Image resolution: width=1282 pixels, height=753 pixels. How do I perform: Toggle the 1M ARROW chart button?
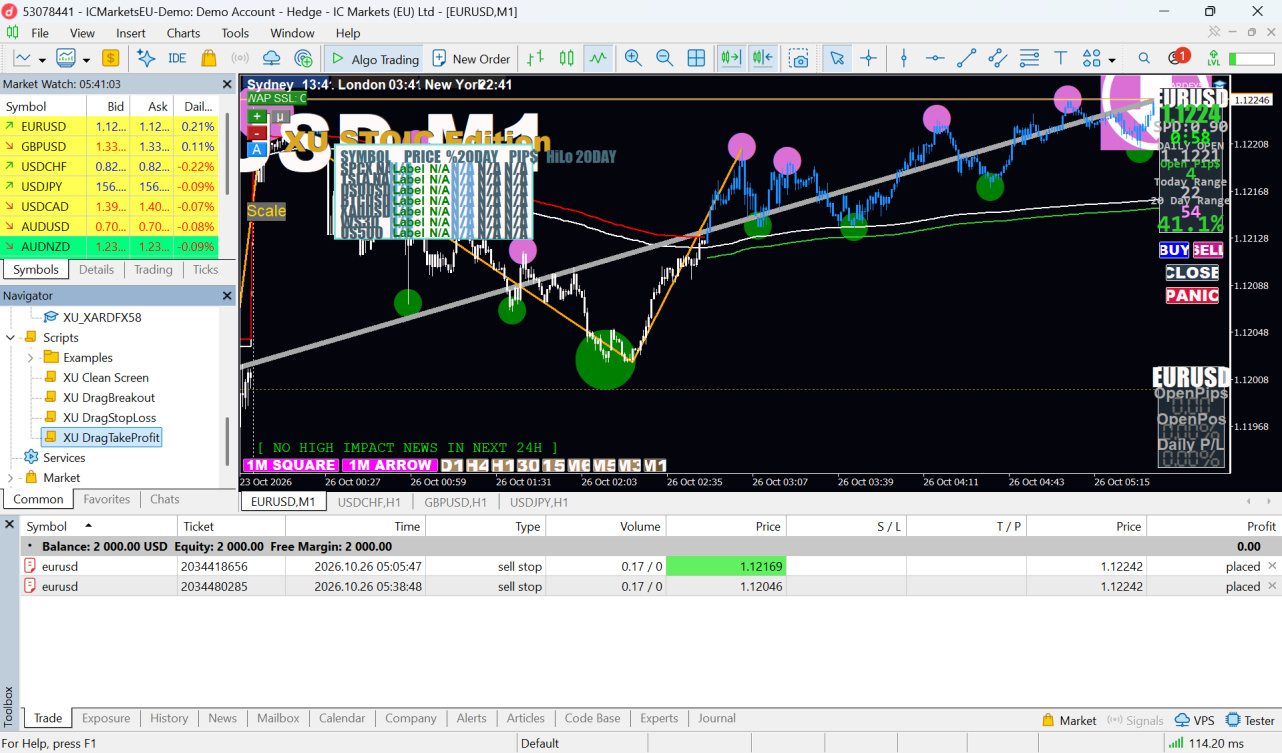[x=389, y=465]
